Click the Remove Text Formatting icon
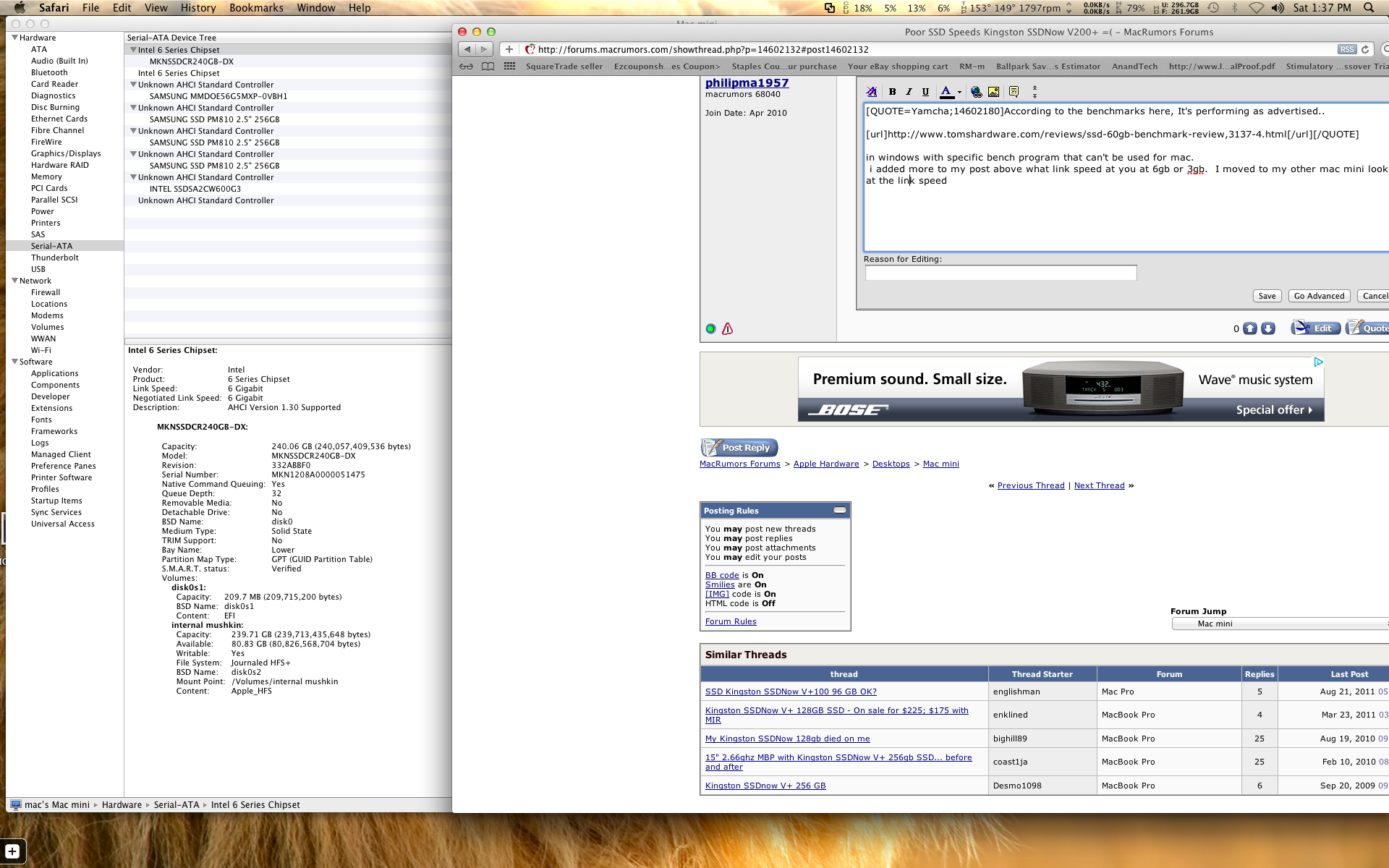 click(x=871, y=92)
